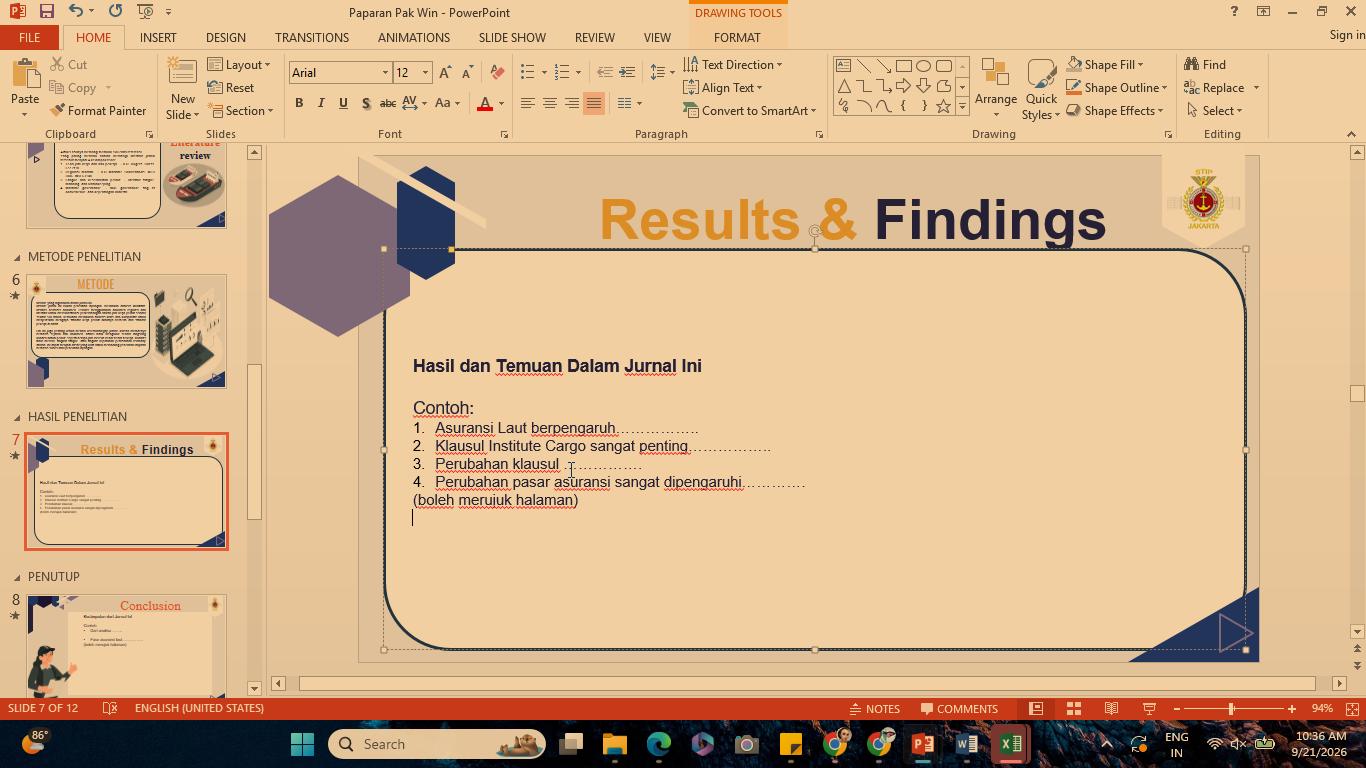Open the FILE menu
The image size is (1366, 768).
[30, 37]
